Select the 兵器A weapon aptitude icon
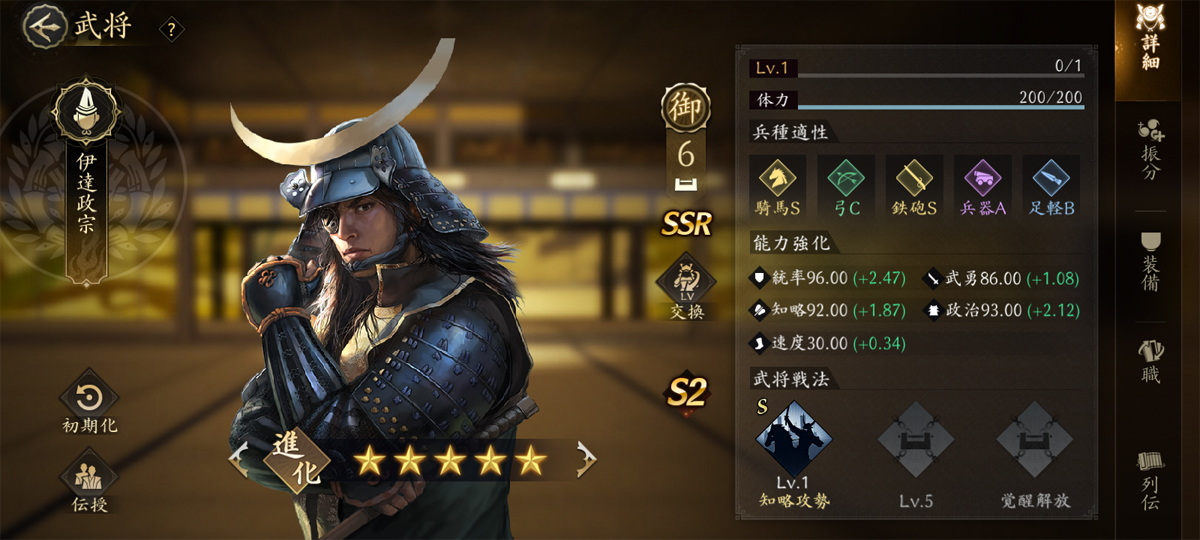 (x=981, y=186)
